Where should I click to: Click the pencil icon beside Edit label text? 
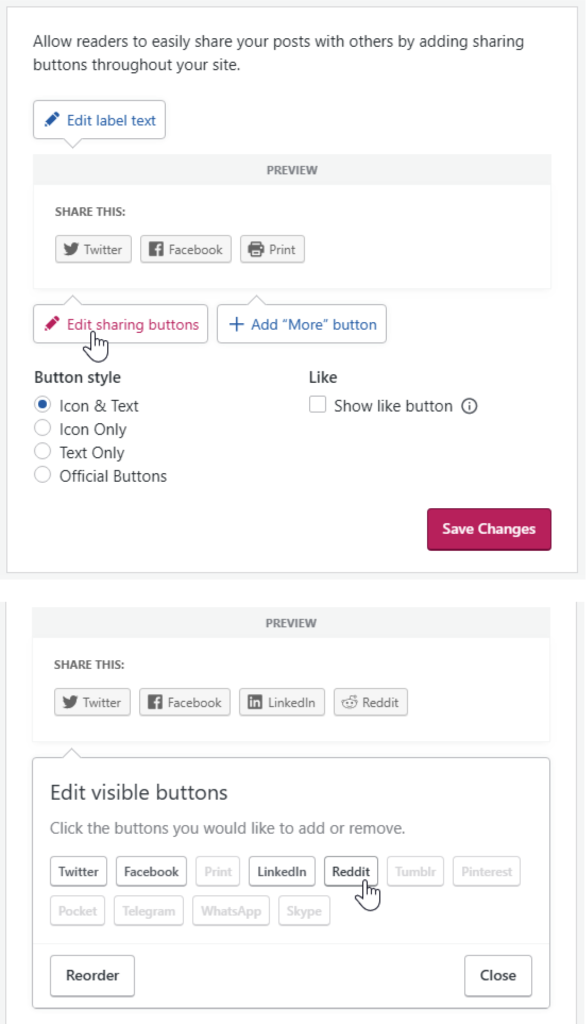click(x=52, y=120)
